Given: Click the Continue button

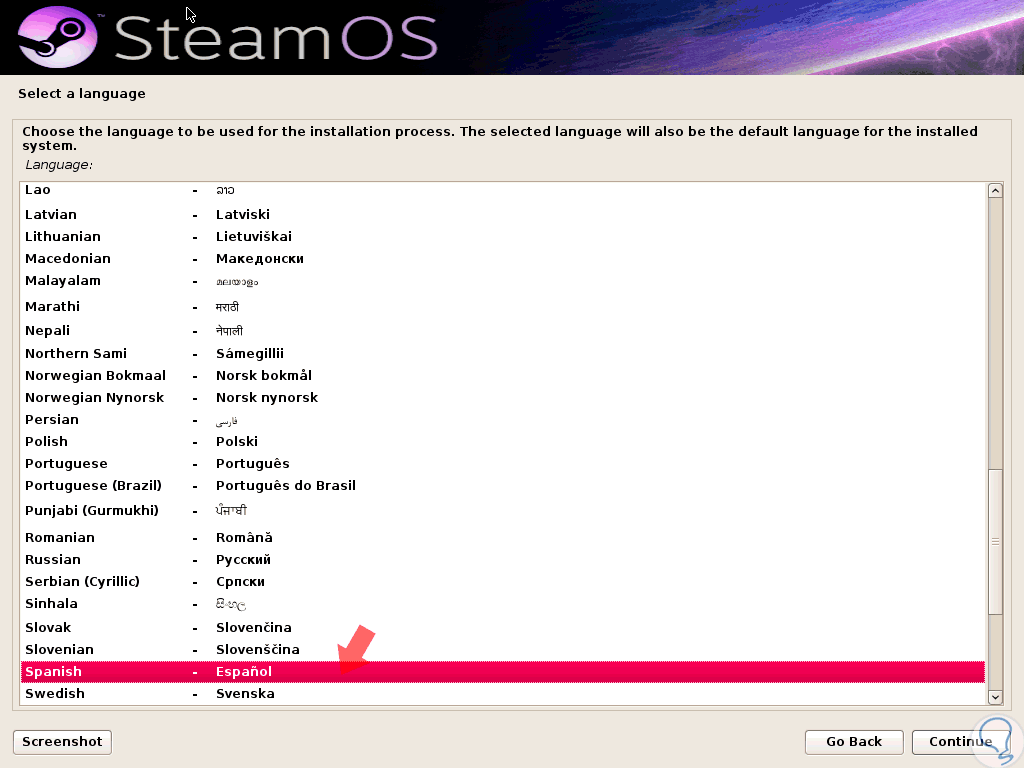Looking at the screenshot, I should [x=961, y=742].
